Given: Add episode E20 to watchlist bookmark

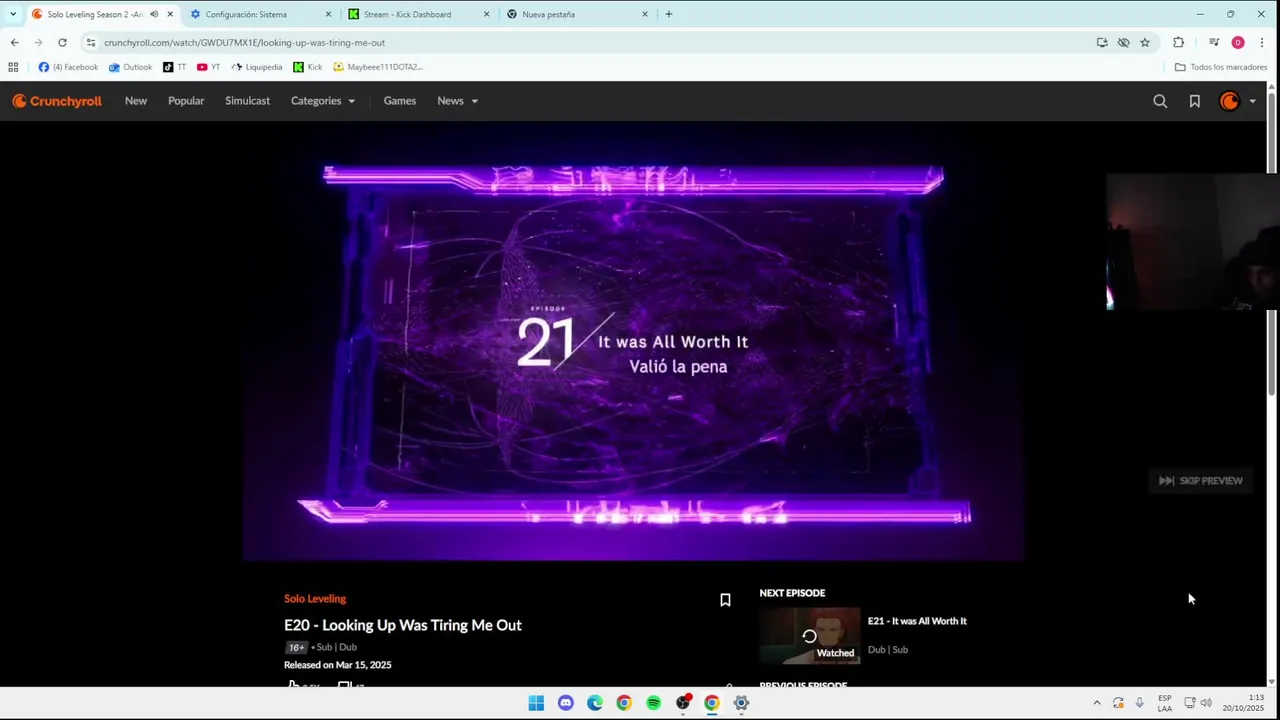Looking at the screenshot, I should (x=725, y=600).
